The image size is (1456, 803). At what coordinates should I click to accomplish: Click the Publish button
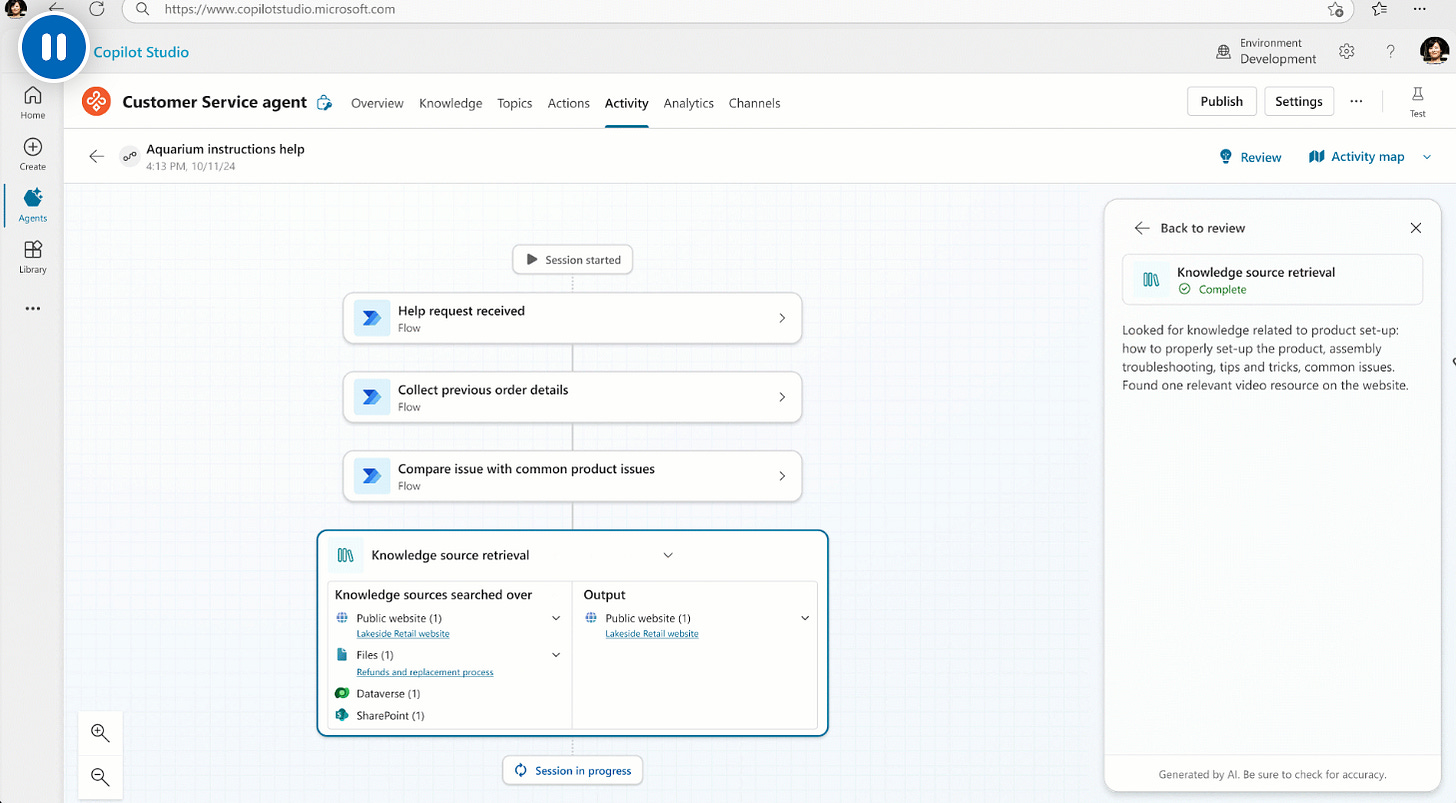tap(1221, 101)
